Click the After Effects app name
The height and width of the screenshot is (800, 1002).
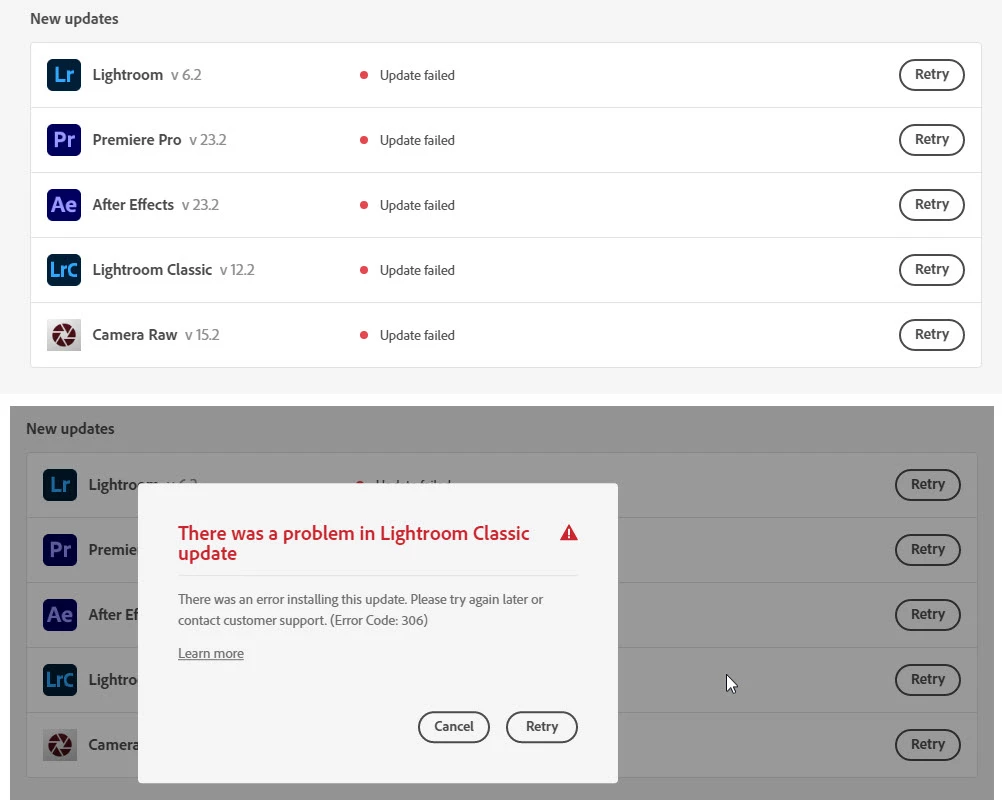point(133,205)
